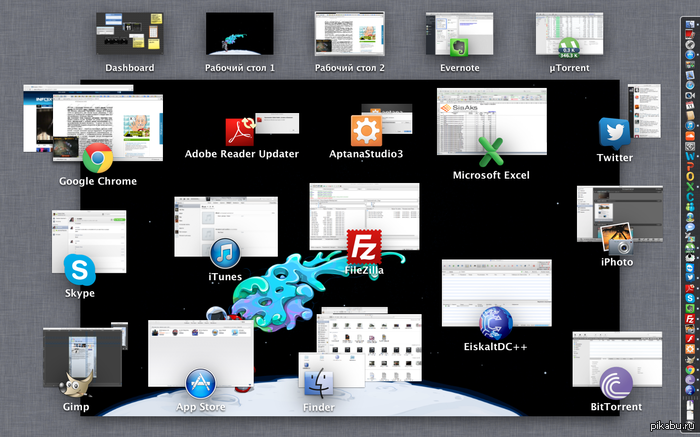Select the Finder face icon
700x437 pixels.
coord(318,384)
